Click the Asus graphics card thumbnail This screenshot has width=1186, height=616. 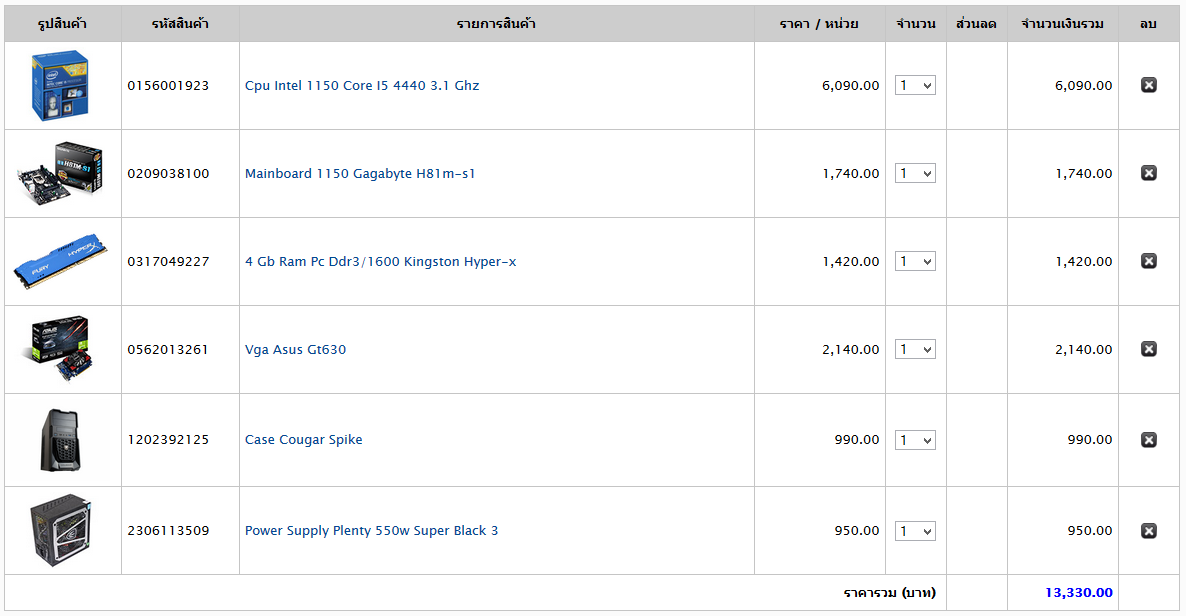coord(62,350)
